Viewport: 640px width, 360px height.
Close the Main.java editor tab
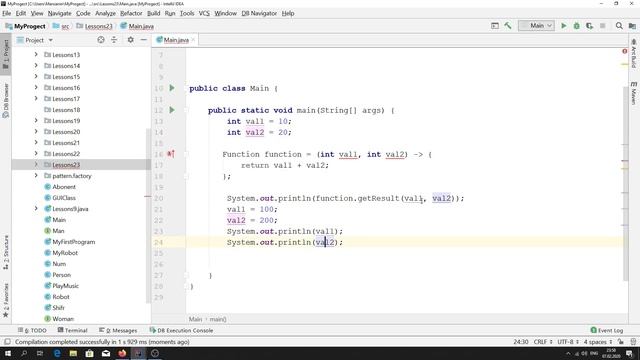193,40
